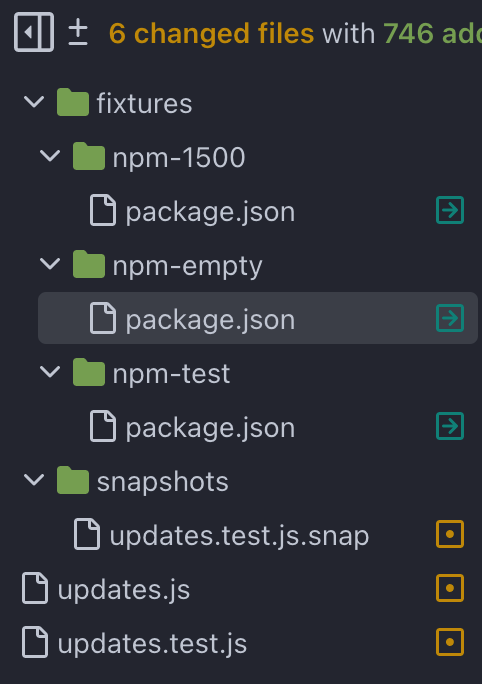Click modified dot icon beside updates.test.js

click(x=450, y=642)
